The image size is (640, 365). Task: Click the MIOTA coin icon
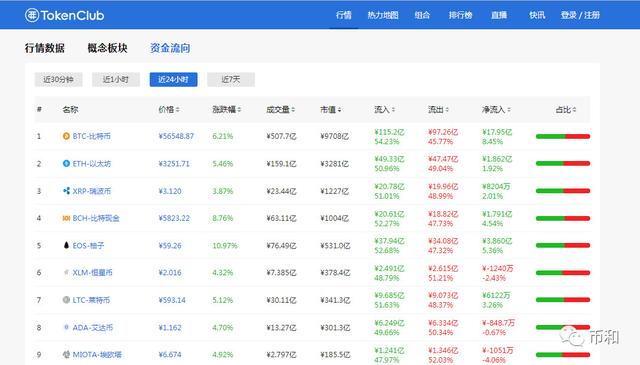66,354
